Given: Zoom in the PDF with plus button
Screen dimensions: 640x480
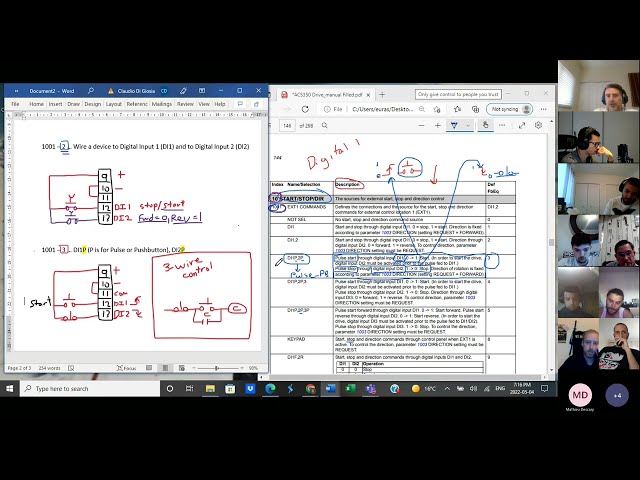Looking at the screenshot, I should click(x=438, y=125).
